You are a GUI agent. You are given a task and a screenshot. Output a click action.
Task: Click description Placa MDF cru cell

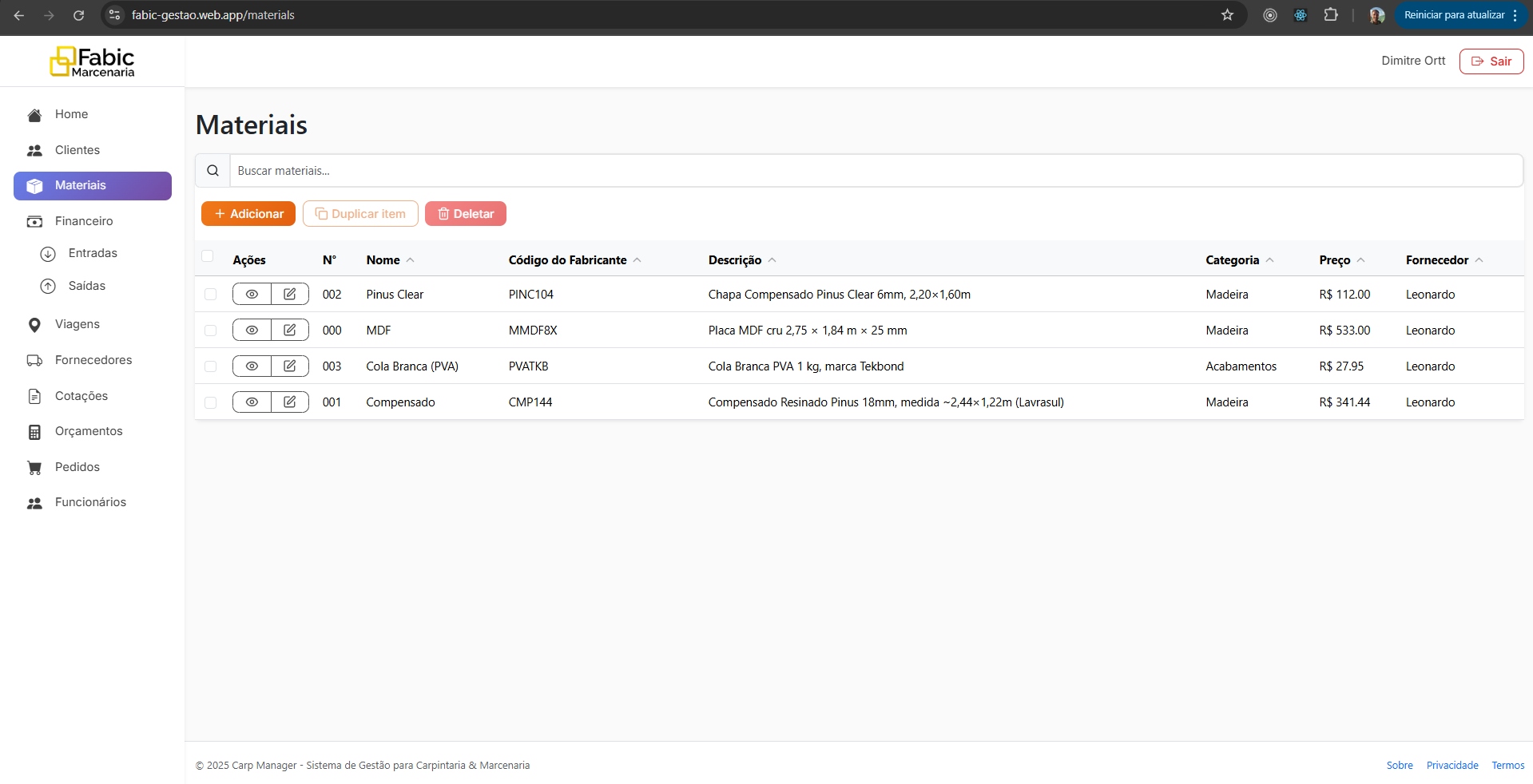coord(808,331)
